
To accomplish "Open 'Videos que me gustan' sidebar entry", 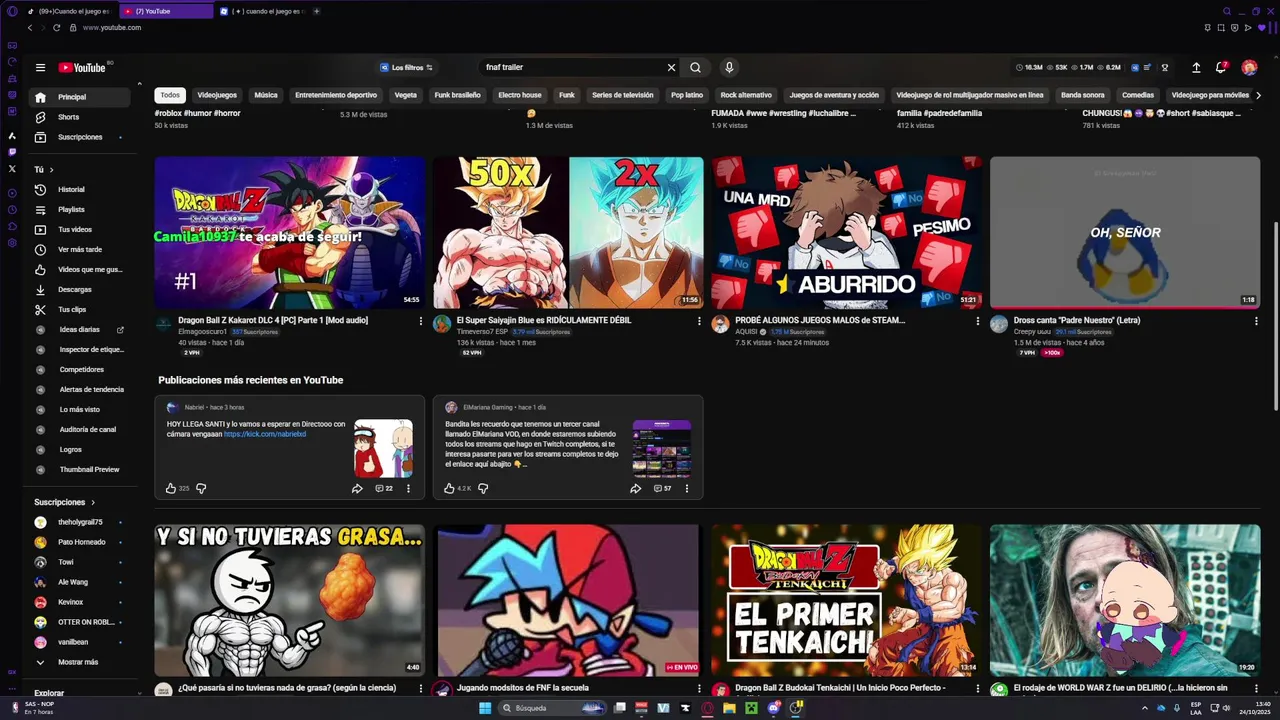I will tap(80, 269).
